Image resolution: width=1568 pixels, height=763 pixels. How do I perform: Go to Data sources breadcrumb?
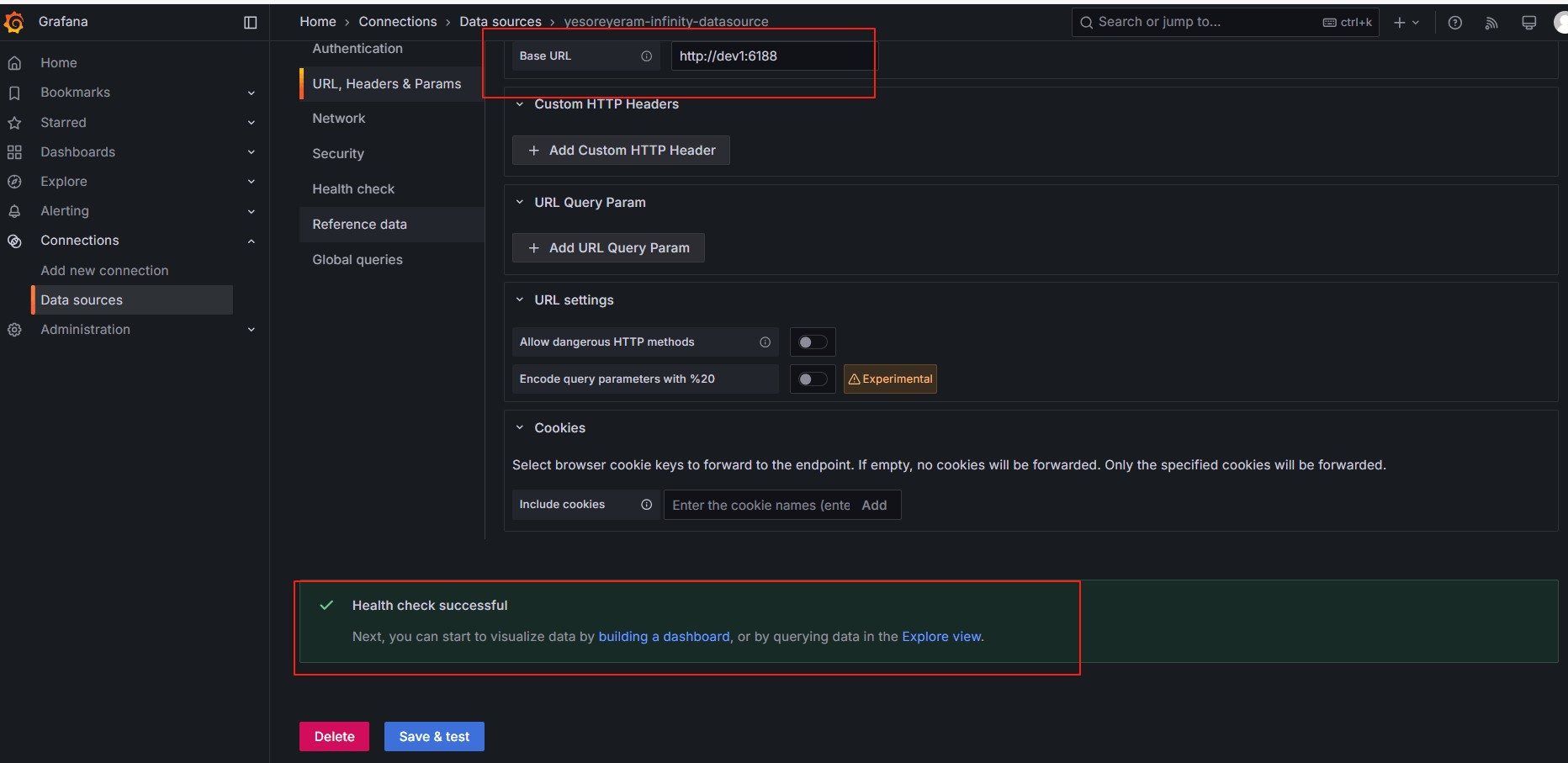(x=501, y=22)
